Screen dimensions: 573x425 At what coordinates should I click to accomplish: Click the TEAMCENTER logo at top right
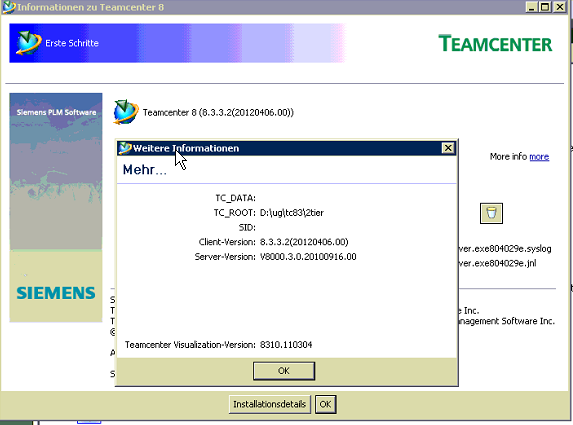tap(495, 43)
